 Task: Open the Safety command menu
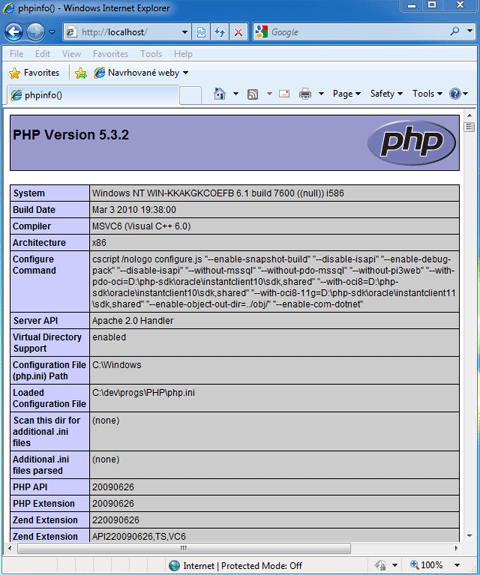pos(386,94)
